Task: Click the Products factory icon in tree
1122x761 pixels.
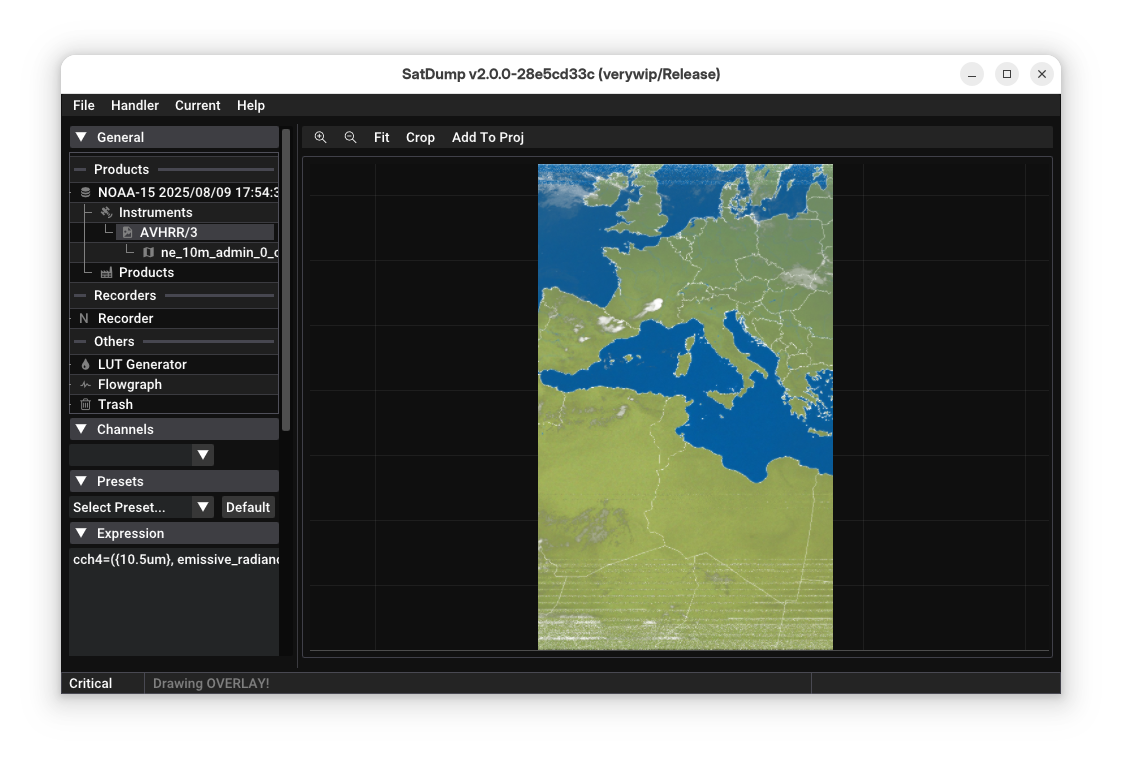Action: 106,273
